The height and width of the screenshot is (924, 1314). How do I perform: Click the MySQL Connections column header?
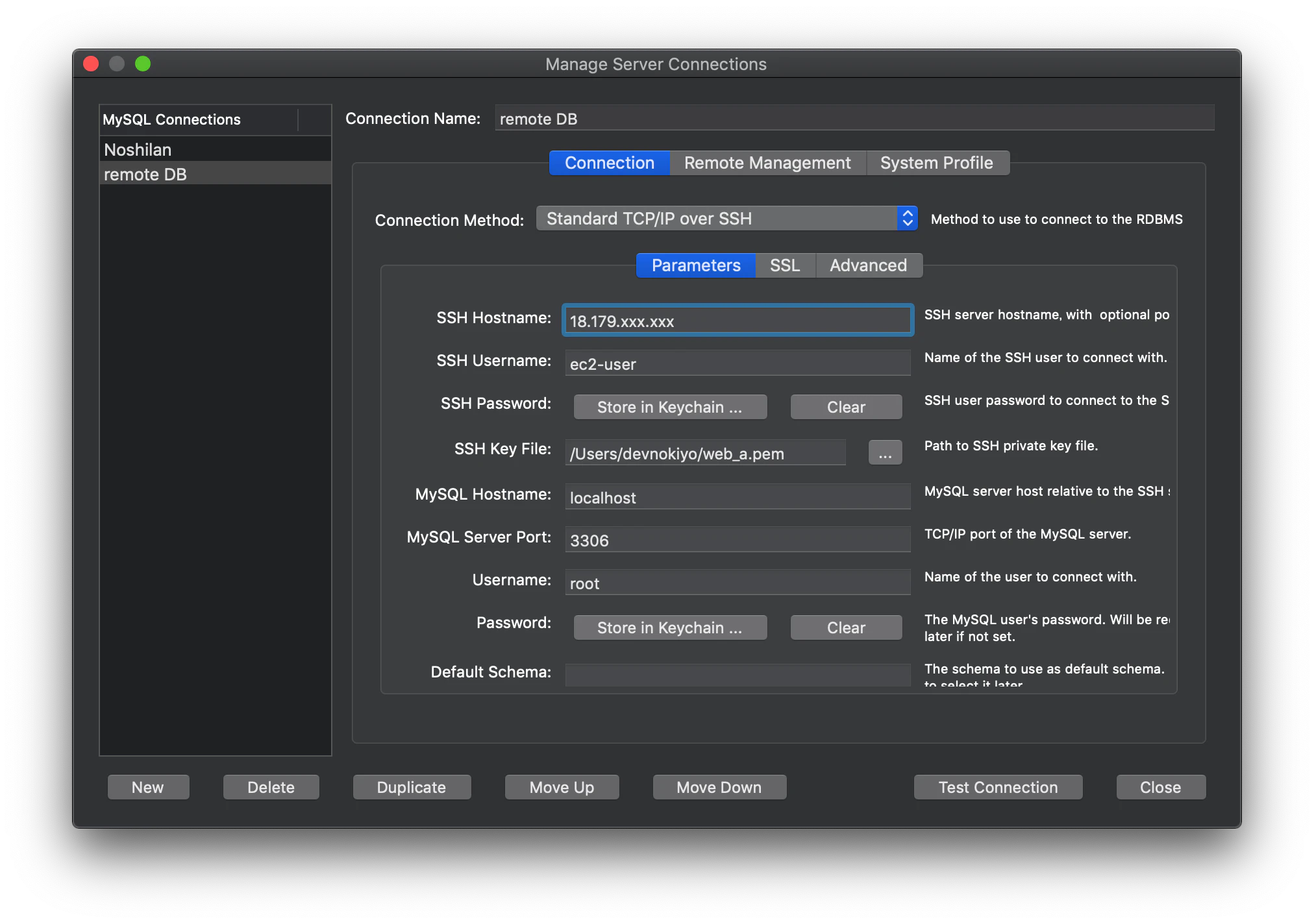coord(199,119)
